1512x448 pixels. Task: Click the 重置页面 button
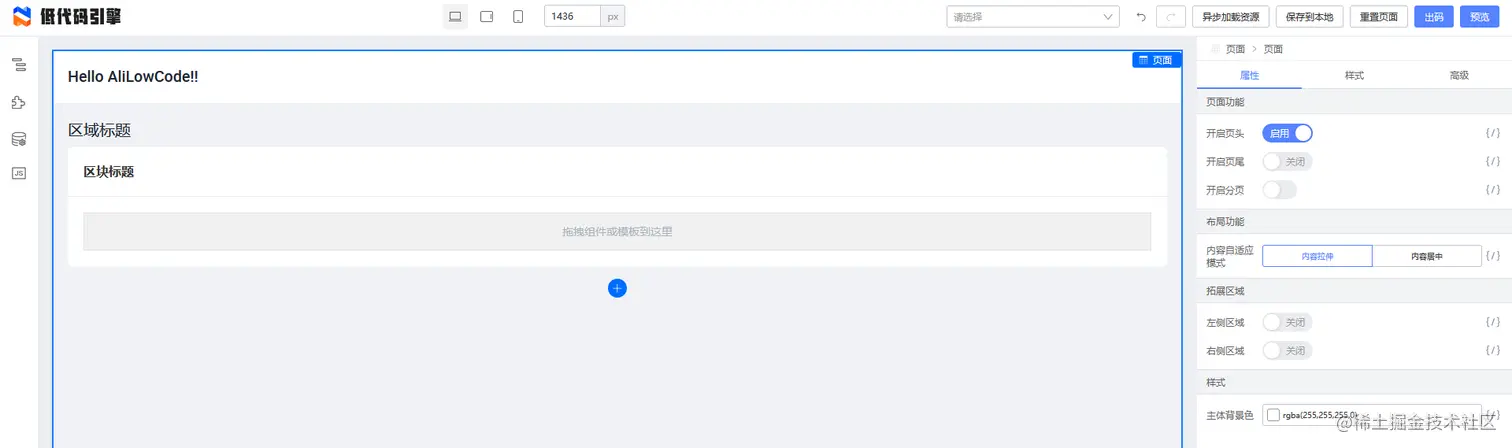[x=1379, y=17]
